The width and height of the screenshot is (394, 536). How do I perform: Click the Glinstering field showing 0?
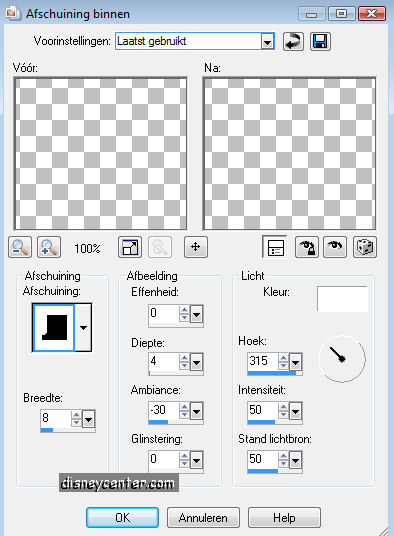tap(164, 460)
